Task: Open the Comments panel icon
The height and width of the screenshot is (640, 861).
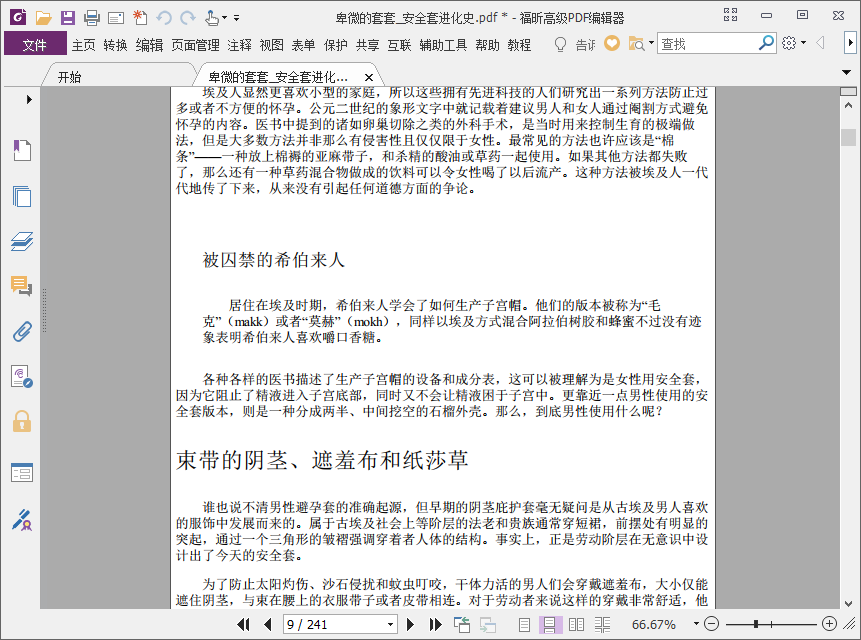Action: [x=21, y=286]
